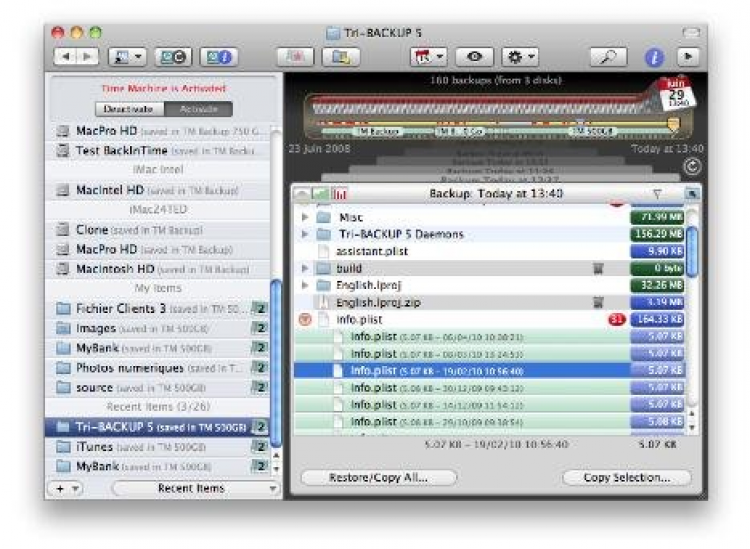Screen dimensions: 750x549
Task: Select Tri-BACKUP 5 in Recent Items
Action: coord(158,427)
